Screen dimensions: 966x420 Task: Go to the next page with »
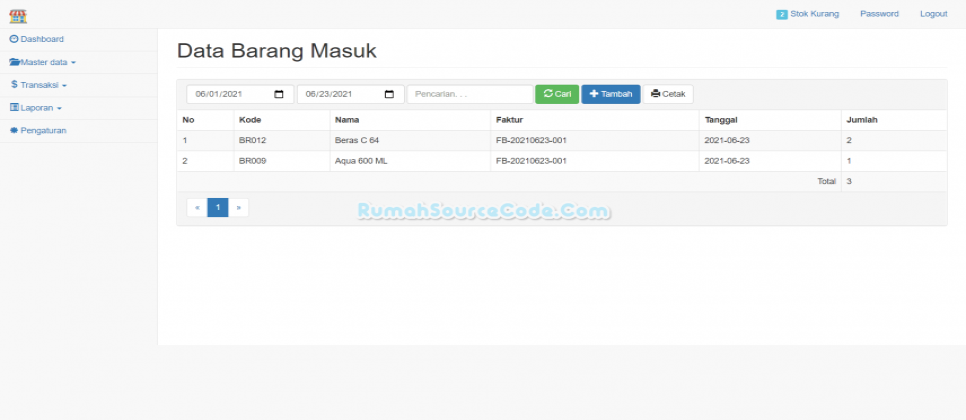[x=238, y=208]
